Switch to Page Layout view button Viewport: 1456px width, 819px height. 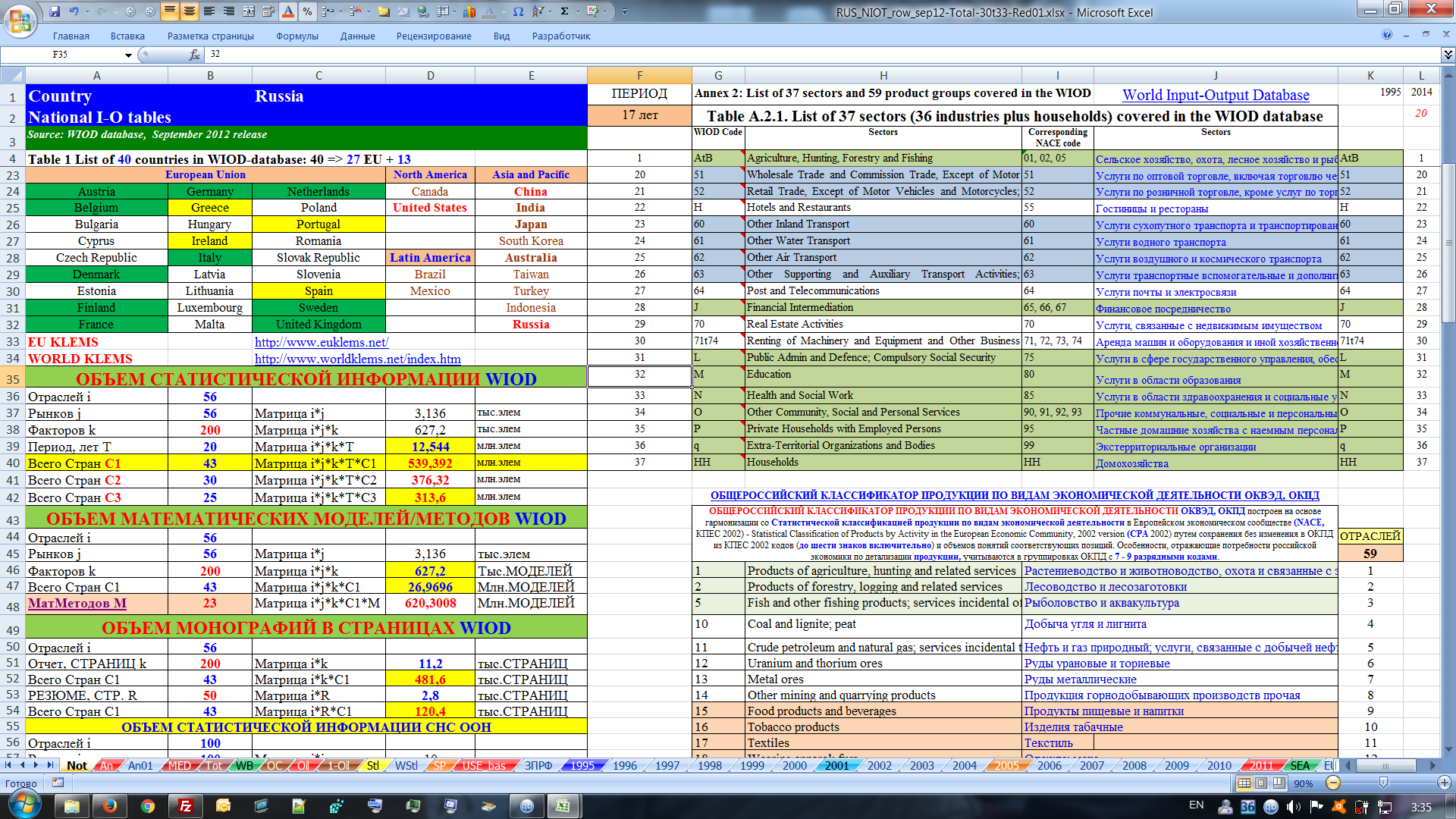pos(1261,783)
